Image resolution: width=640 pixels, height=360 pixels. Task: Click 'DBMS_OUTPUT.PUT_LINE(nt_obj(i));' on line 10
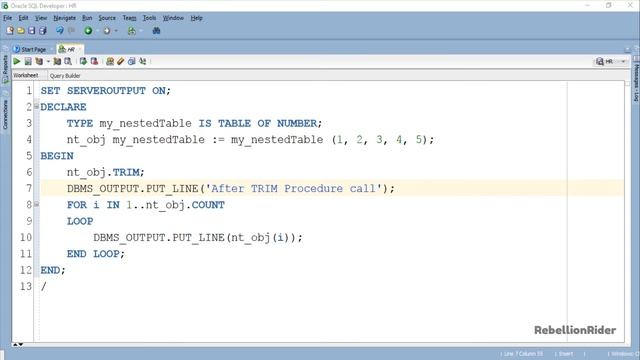coord(198,238)
